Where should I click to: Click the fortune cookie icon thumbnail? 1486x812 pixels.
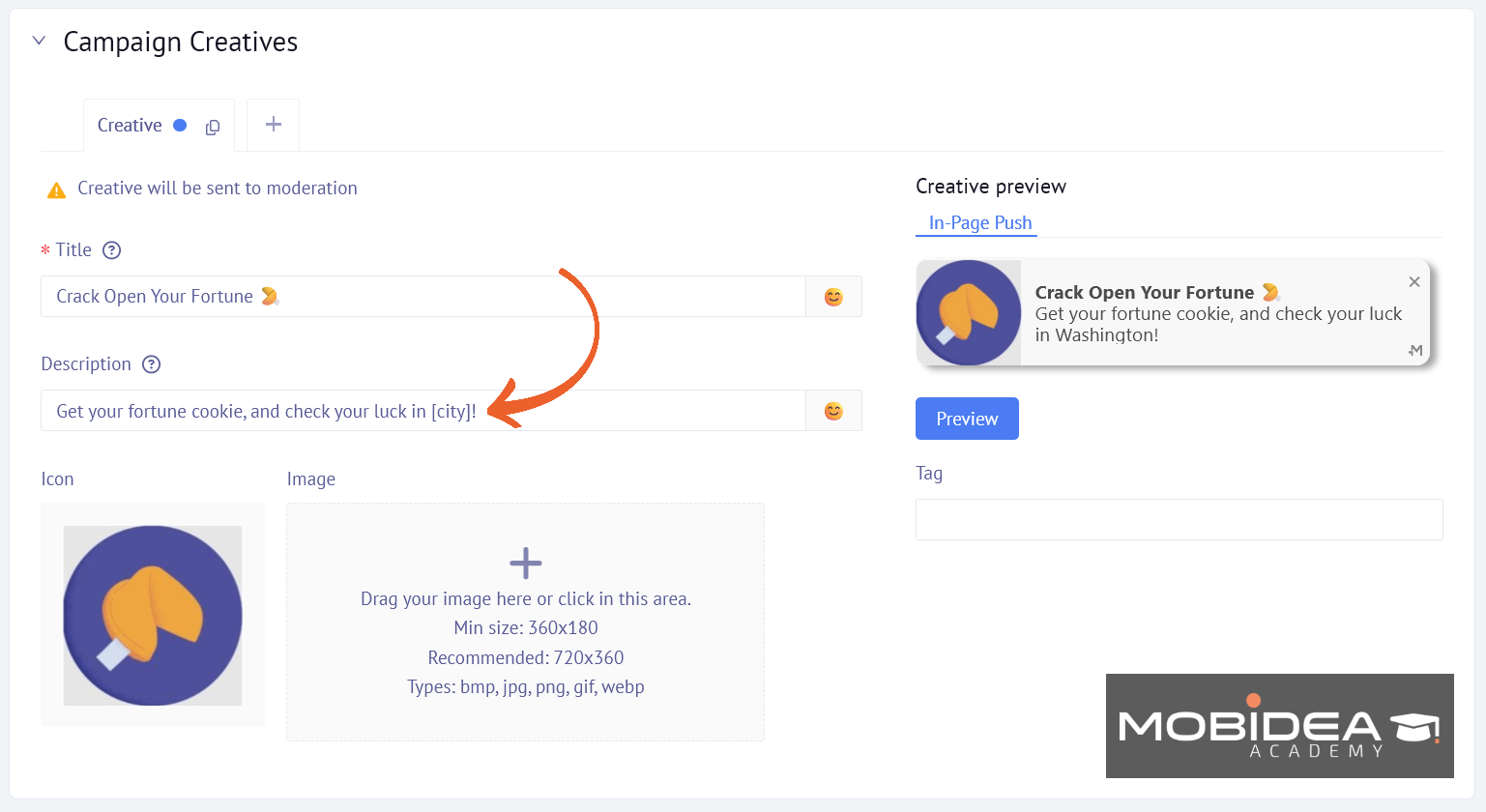click(x=153, y=616)
